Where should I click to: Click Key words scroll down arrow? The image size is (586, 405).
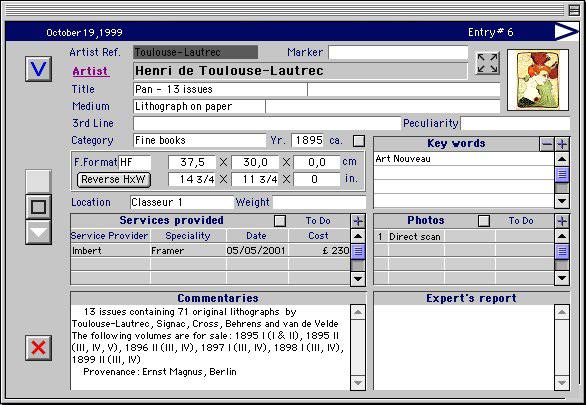562,201
